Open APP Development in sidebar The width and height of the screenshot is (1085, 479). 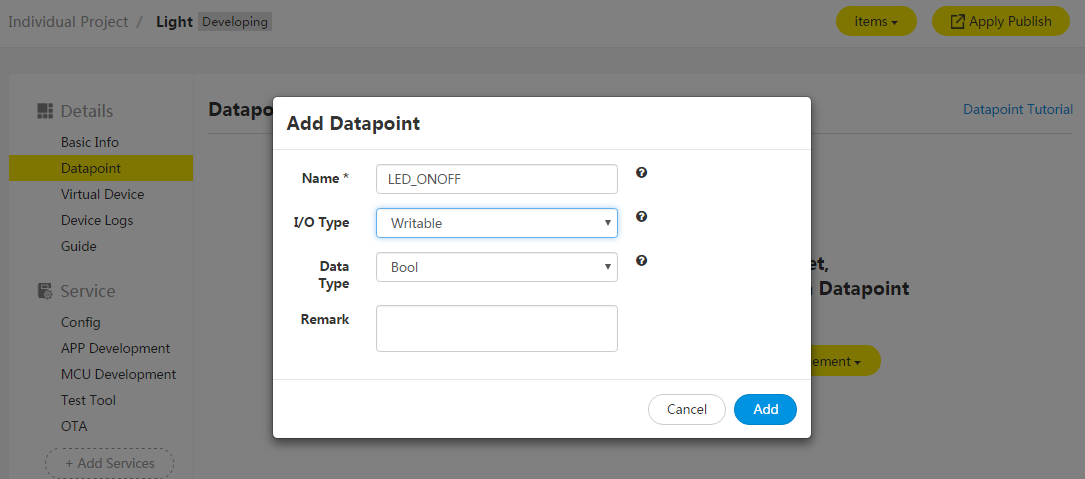(x=116, y=348)
